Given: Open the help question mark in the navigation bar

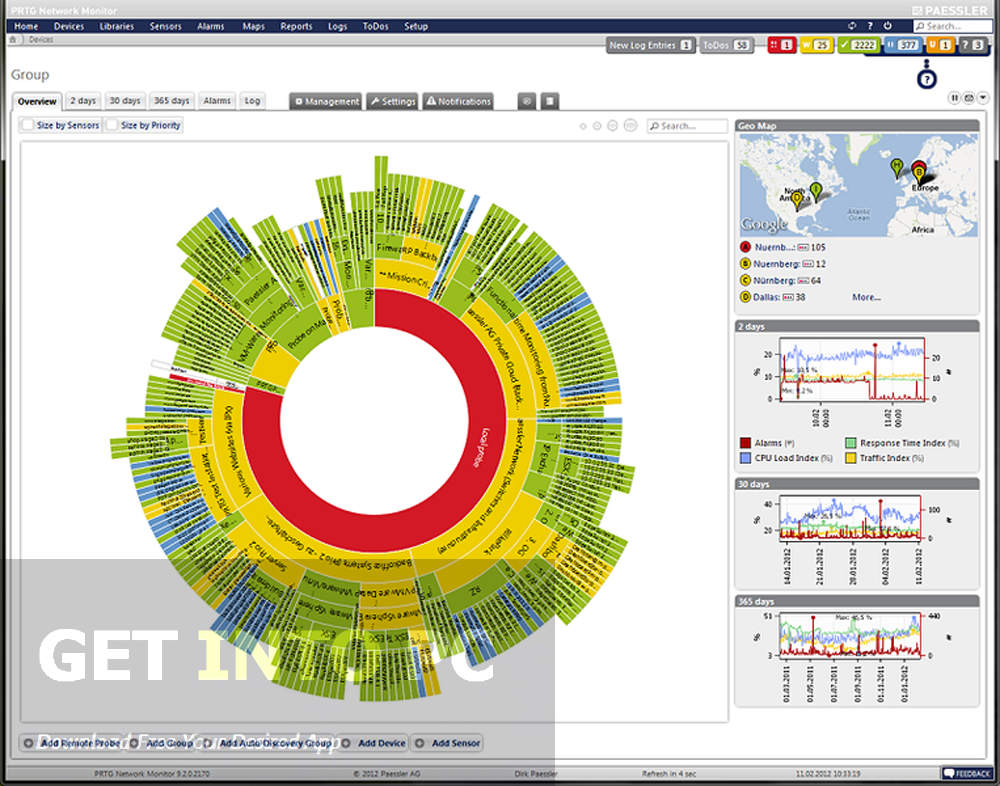Looking at the screenshot, I should pos(870,26).
